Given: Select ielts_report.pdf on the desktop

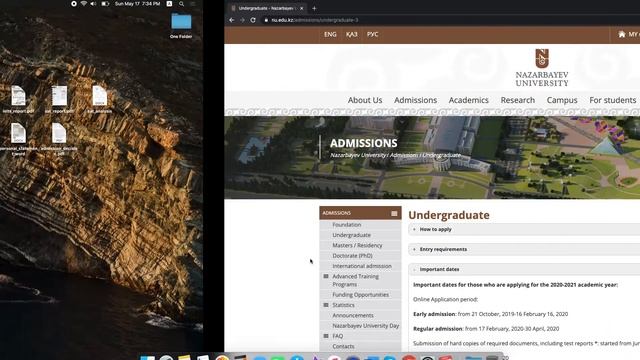Looking at the screenshot, I should pyautogui.click(x=18, y=99).
